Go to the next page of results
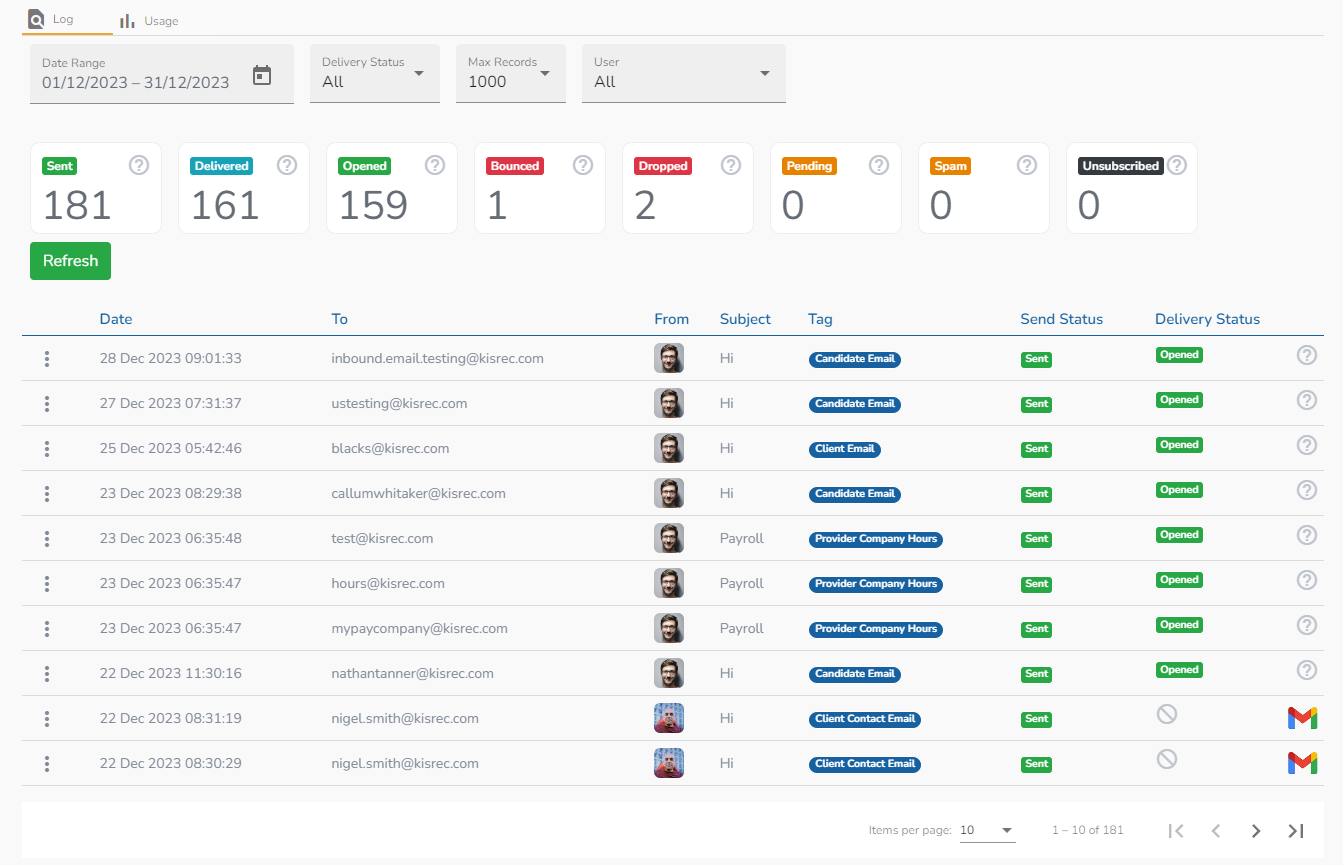Screen dimensions: 1343x865 [x=1256, y=830]
